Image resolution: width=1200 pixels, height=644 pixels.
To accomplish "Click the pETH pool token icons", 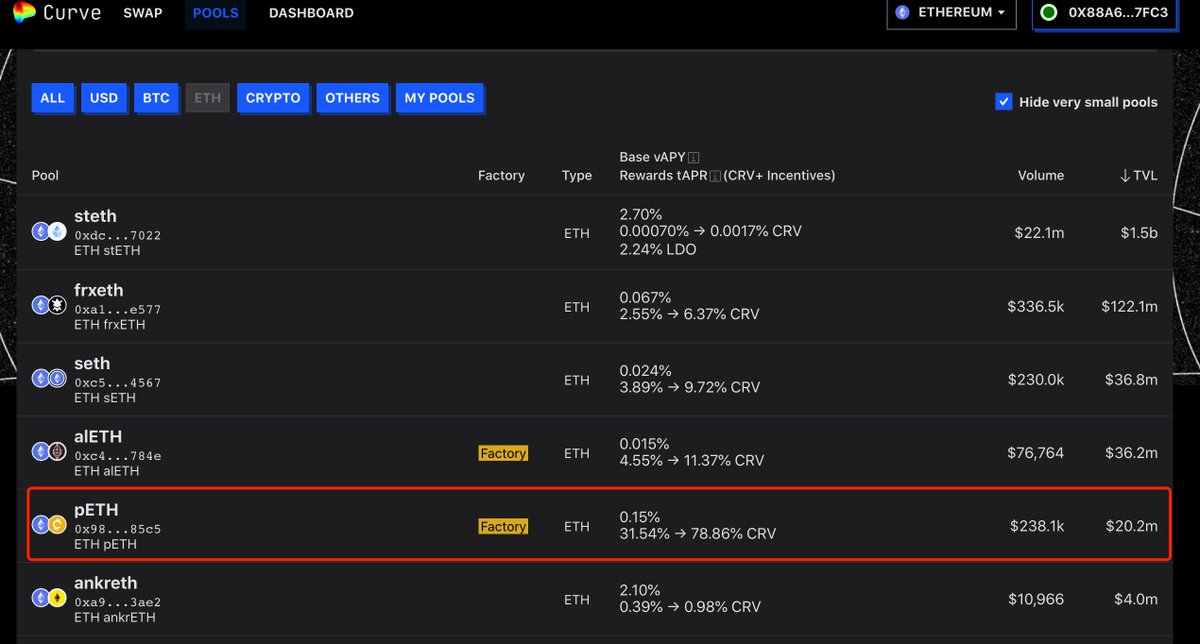I will coord(49,525).
